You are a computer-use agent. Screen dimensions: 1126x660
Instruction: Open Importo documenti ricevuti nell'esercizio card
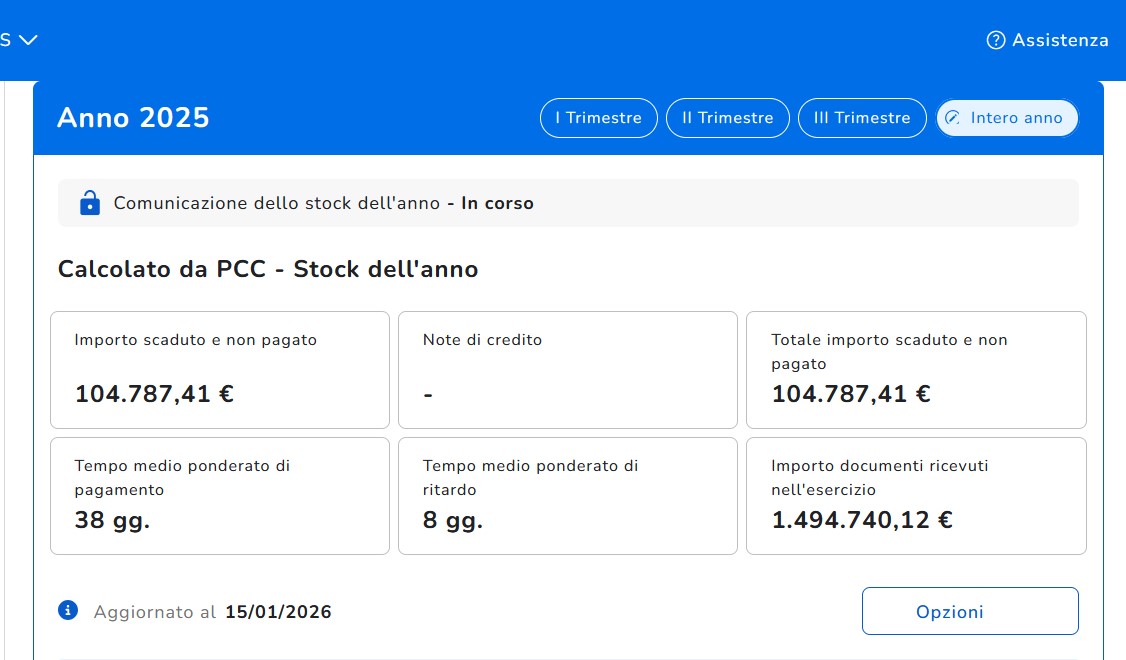tap(915, 495)
